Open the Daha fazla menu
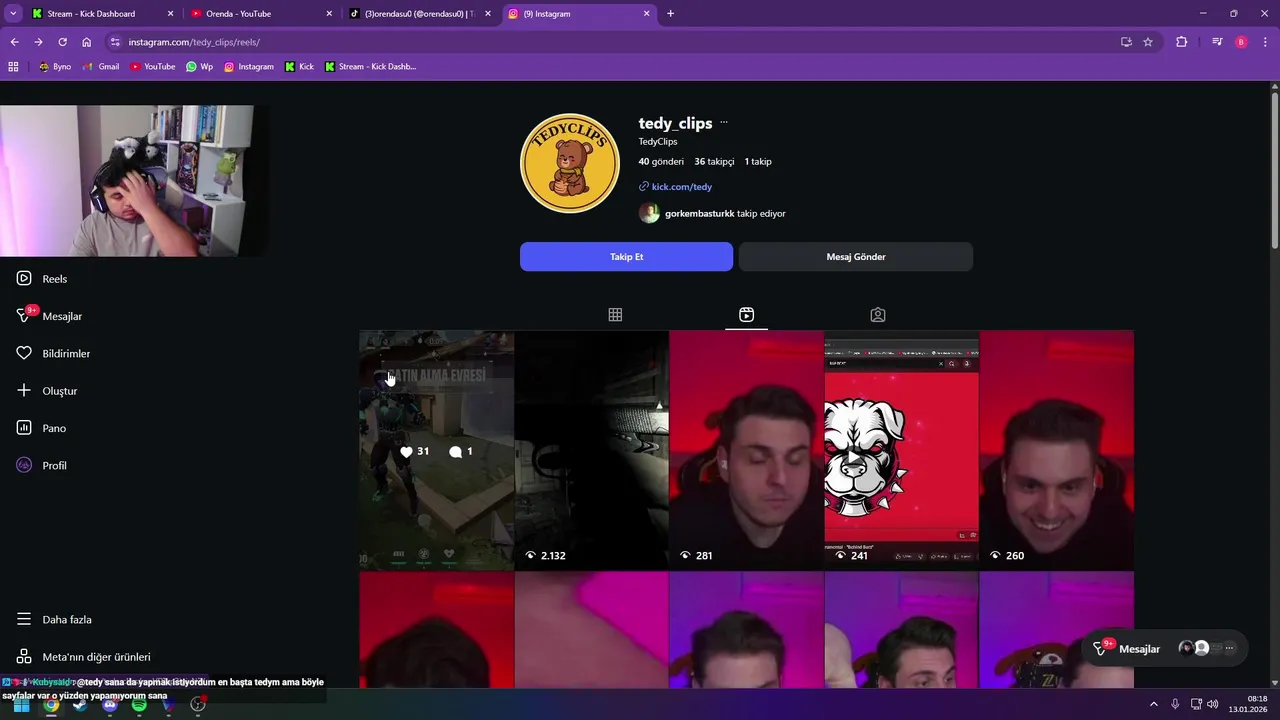1280x720 pixels. click(54, 620)
